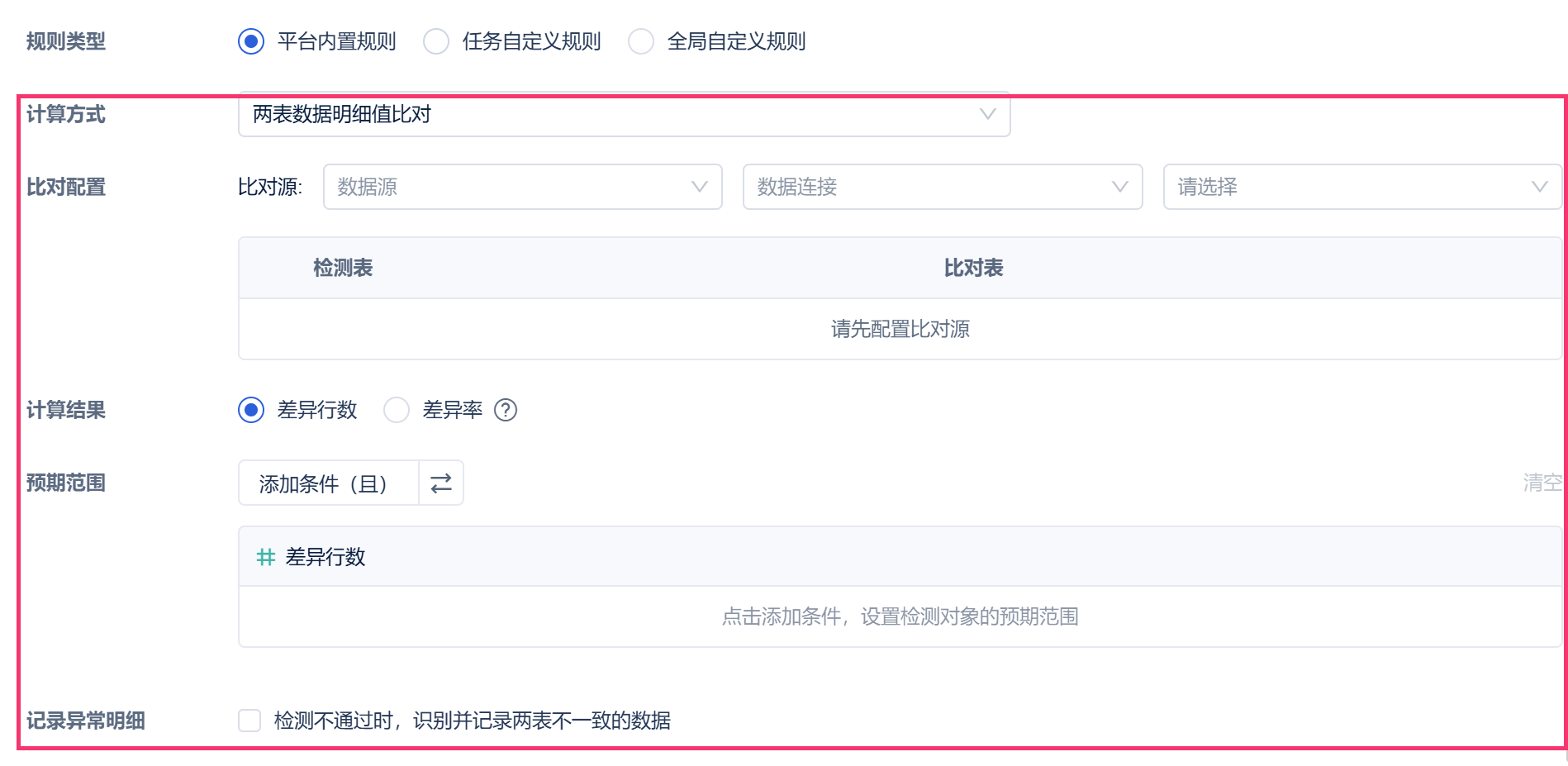Click the chevron arrow of 数据连接 selector
This screenshot has height=766, width=1568.
click(1119, 187)
